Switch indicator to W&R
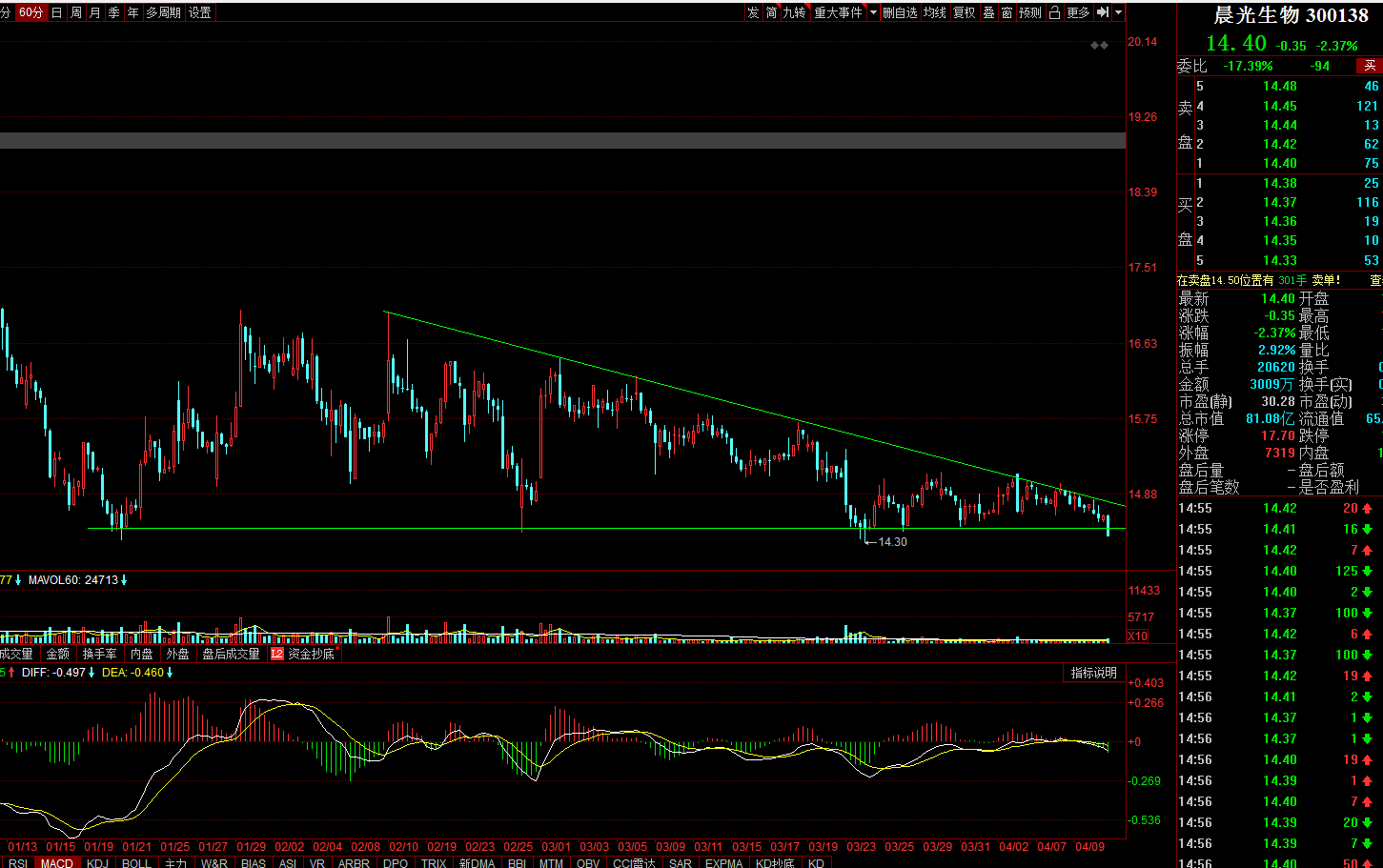Image resolution: width=1383 pixels, height=868 pixels. click(x=214, y=863)
